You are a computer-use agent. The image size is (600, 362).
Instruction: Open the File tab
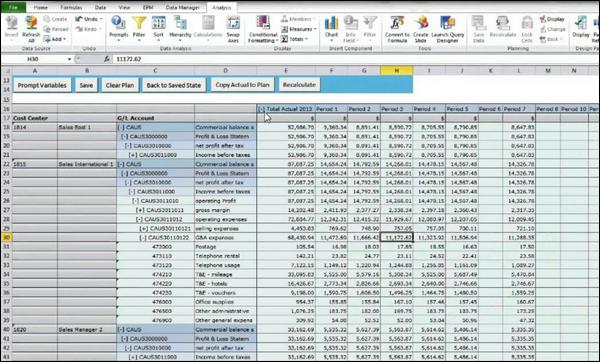pyautogui.click(x=13, y=7)
